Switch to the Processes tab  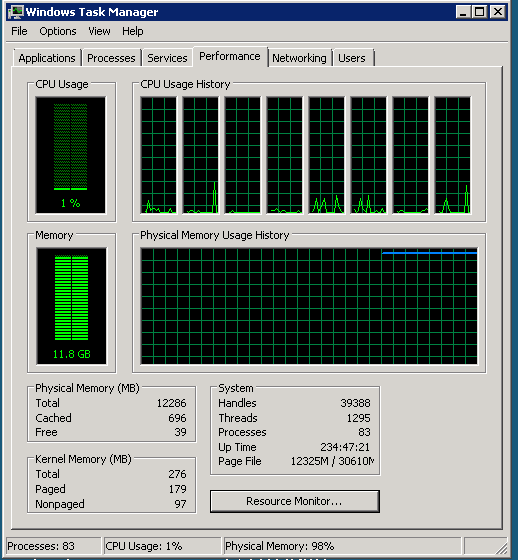(x=111, y=58)
